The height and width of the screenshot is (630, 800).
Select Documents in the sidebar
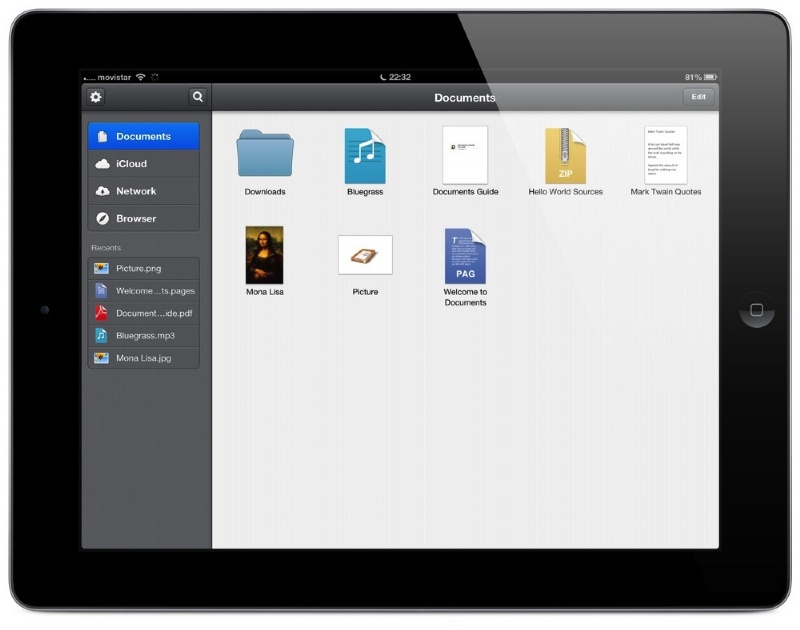pyautogui.click(x=143, y=137)
